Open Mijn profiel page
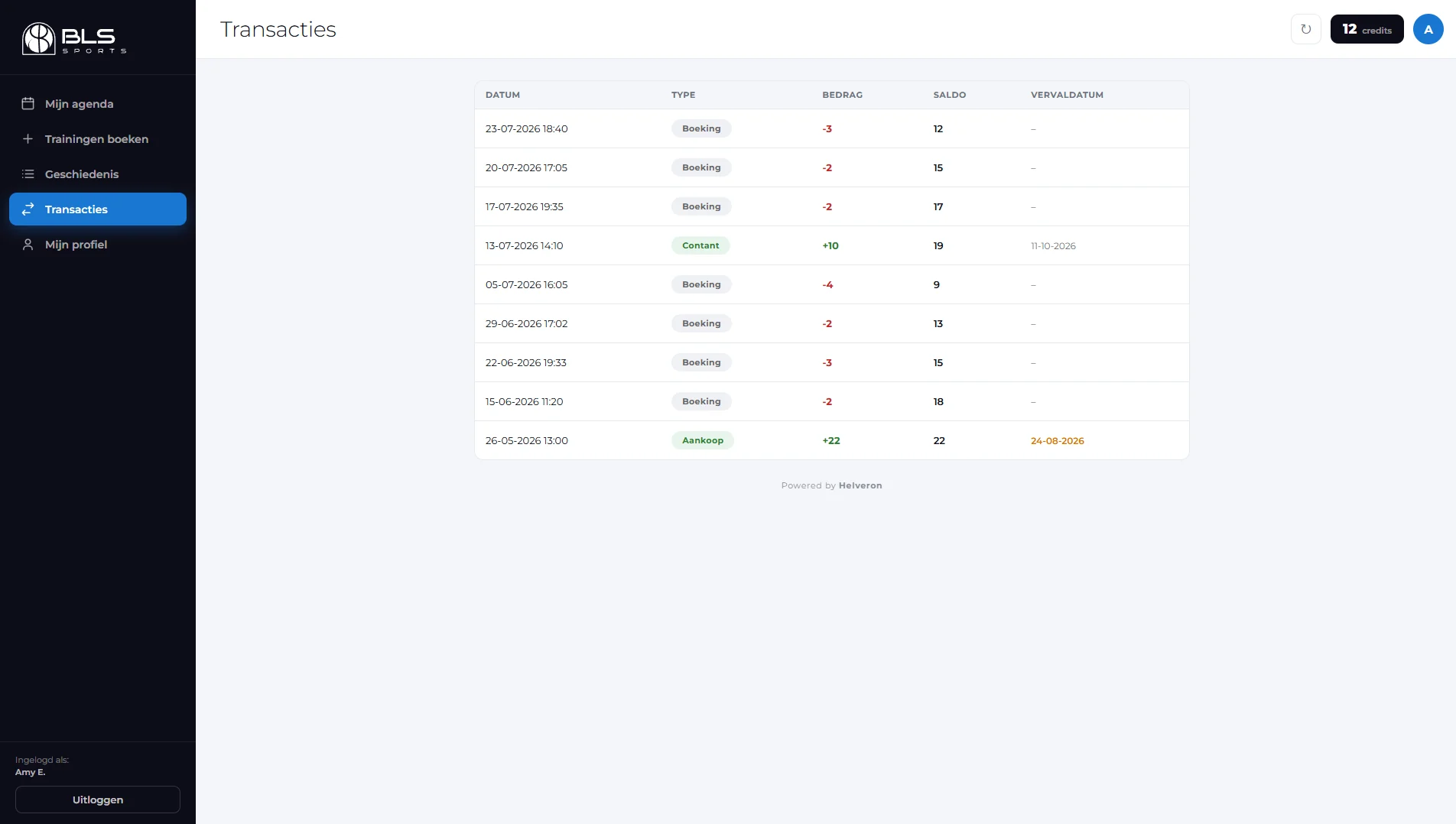Screen dimensions: 1456x824 (98, 244)
